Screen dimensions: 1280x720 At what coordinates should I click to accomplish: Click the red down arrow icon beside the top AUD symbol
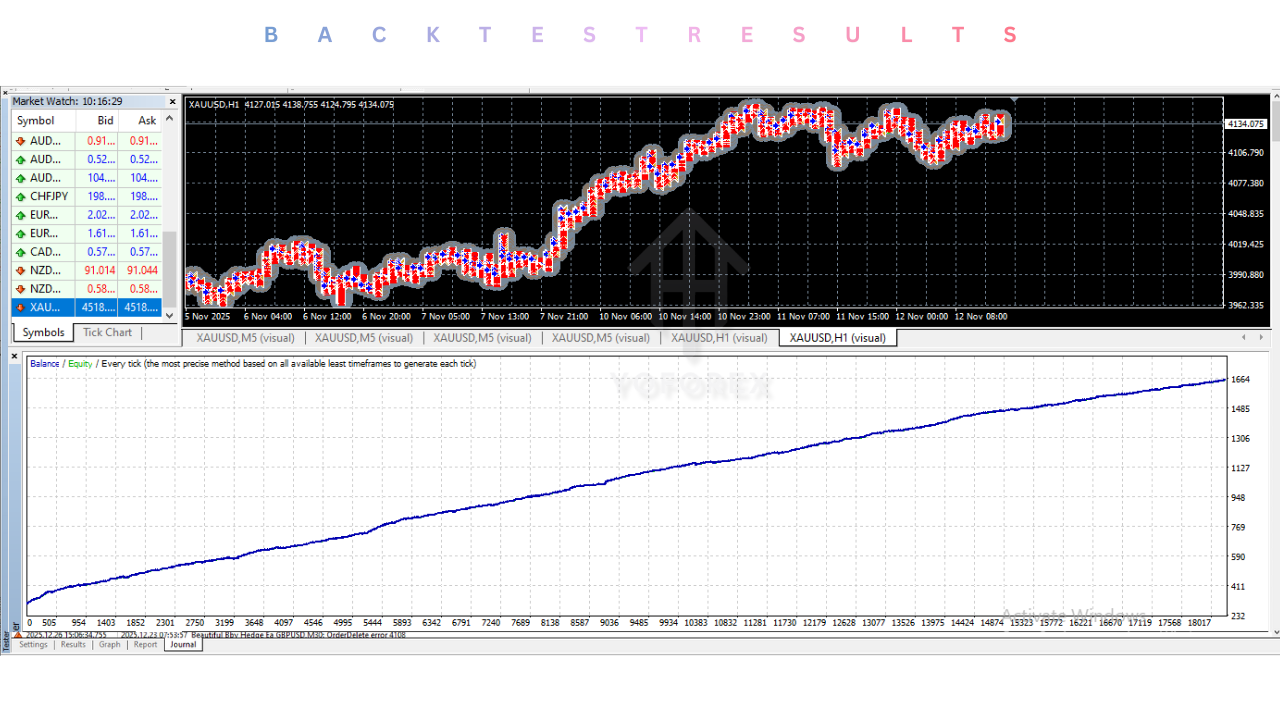point(20,140)
